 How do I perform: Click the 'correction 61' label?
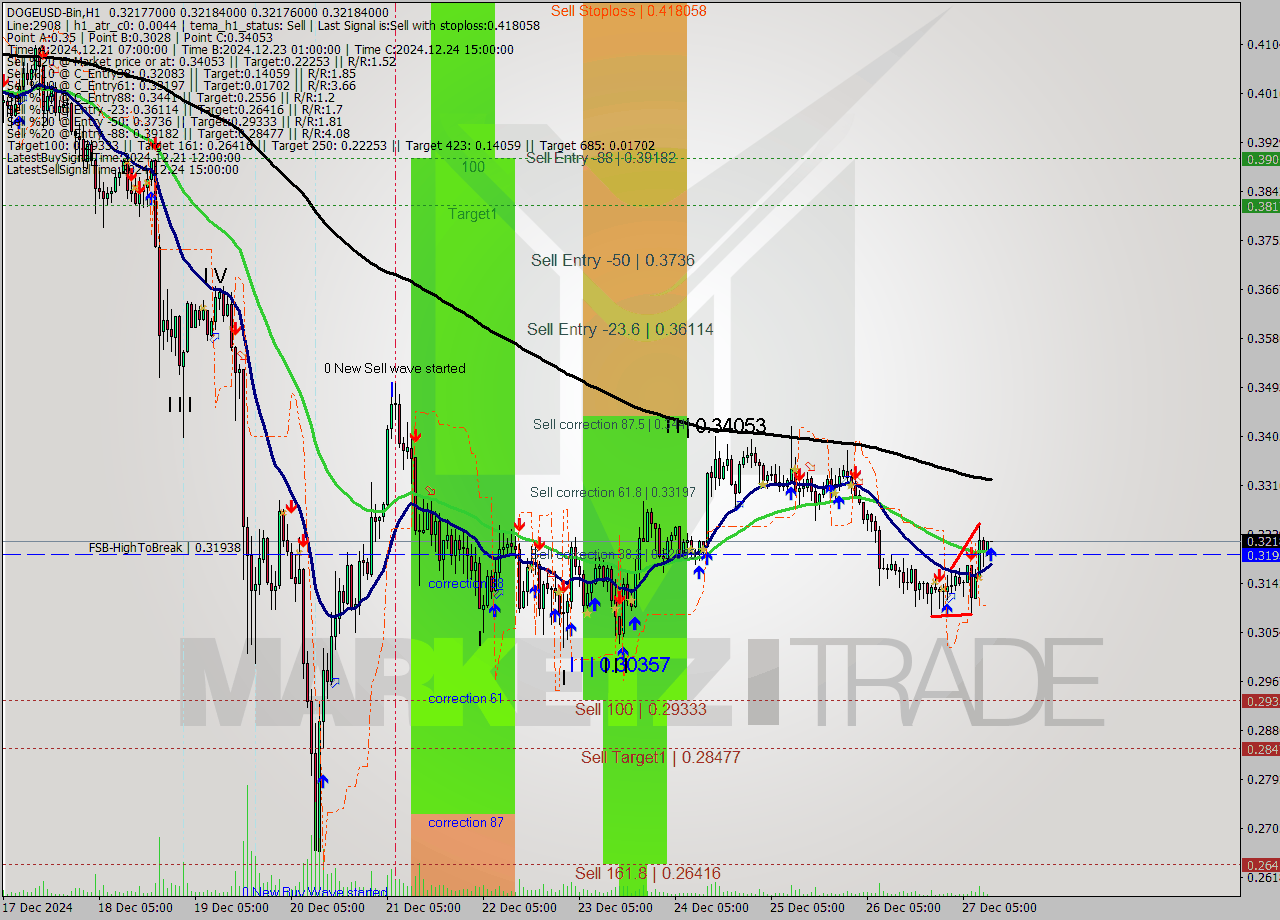pyautogui.click(x=465, y=698)
